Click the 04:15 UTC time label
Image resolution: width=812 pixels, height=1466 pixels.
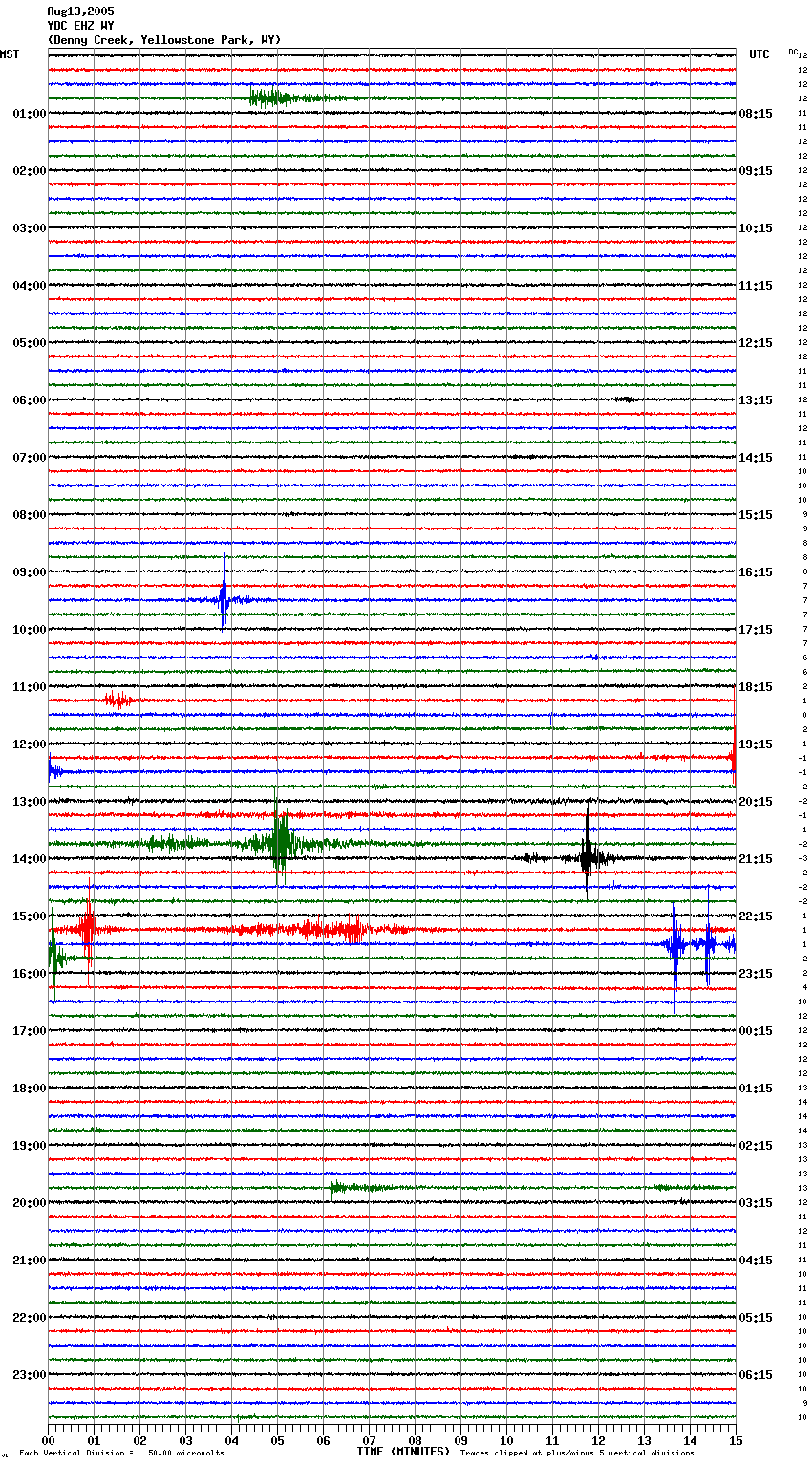coord(756,1261)
